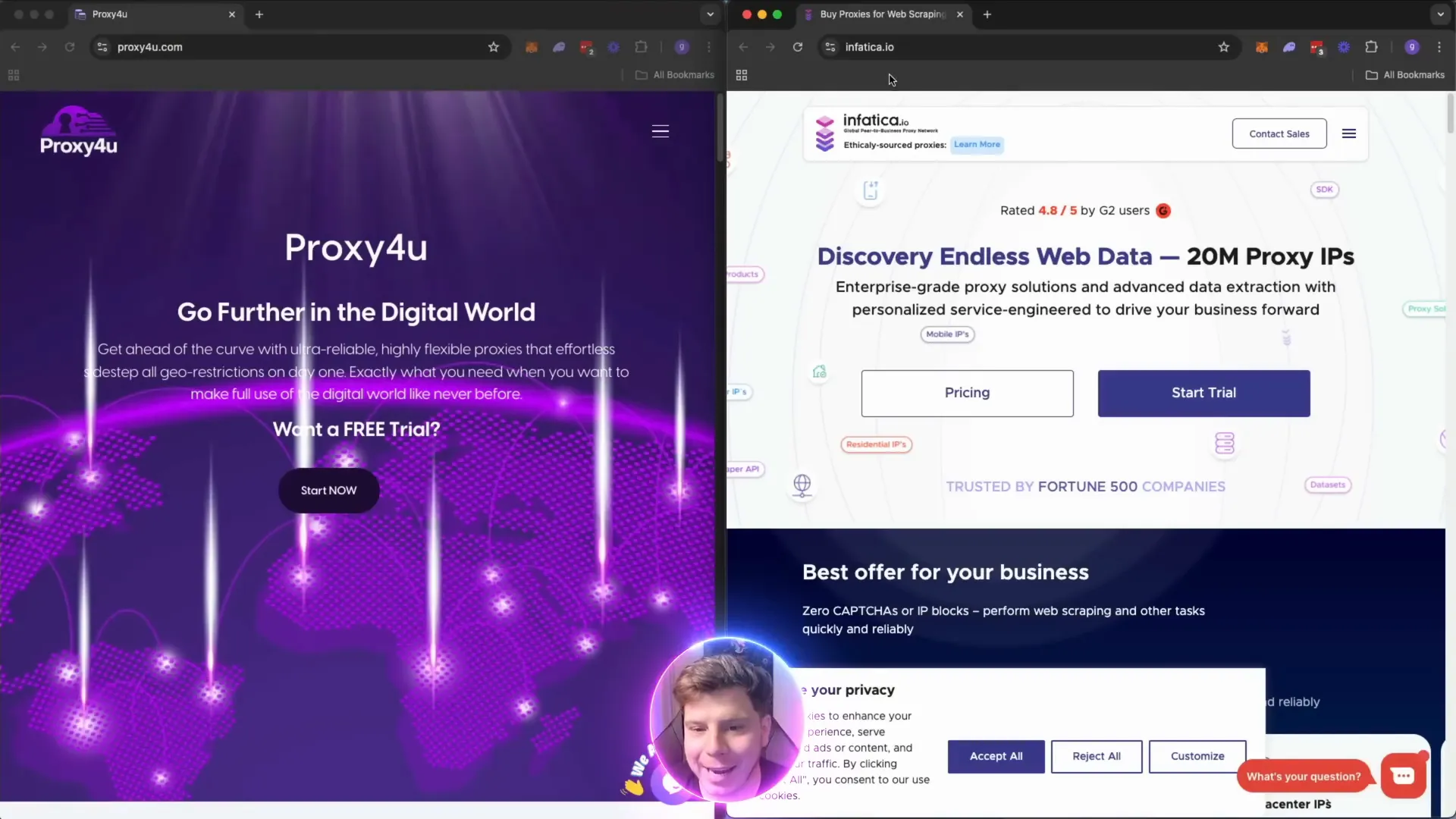
Task: Click the Start NOW button
Action: click(328, 491)
